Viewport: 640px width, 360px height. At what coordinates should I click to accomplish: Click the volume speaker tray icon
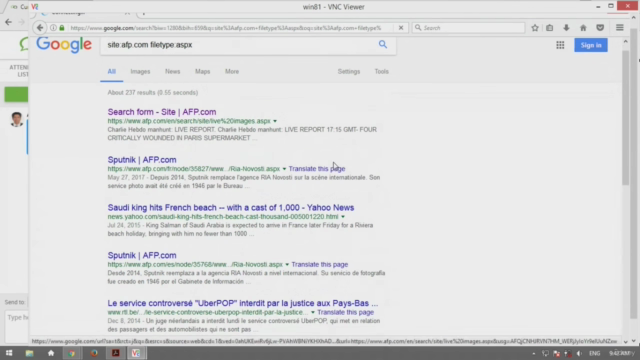579,353
